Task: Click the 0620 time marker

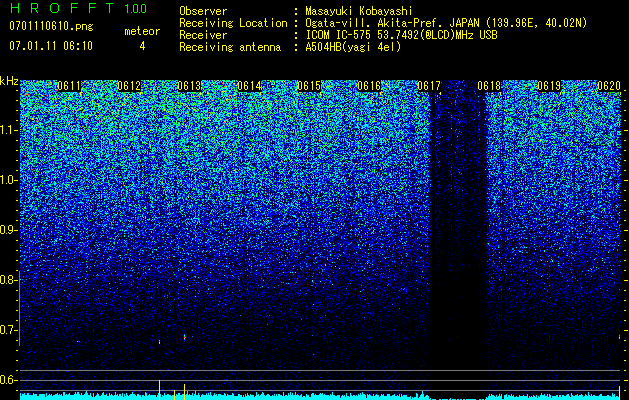Action: point(609,86)
